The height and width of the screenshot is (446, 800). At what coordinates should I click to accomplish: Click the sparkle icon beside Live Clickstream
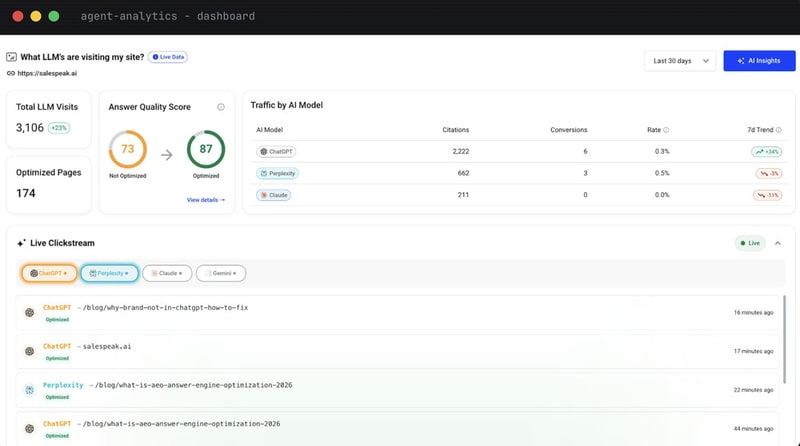point(21,243)
